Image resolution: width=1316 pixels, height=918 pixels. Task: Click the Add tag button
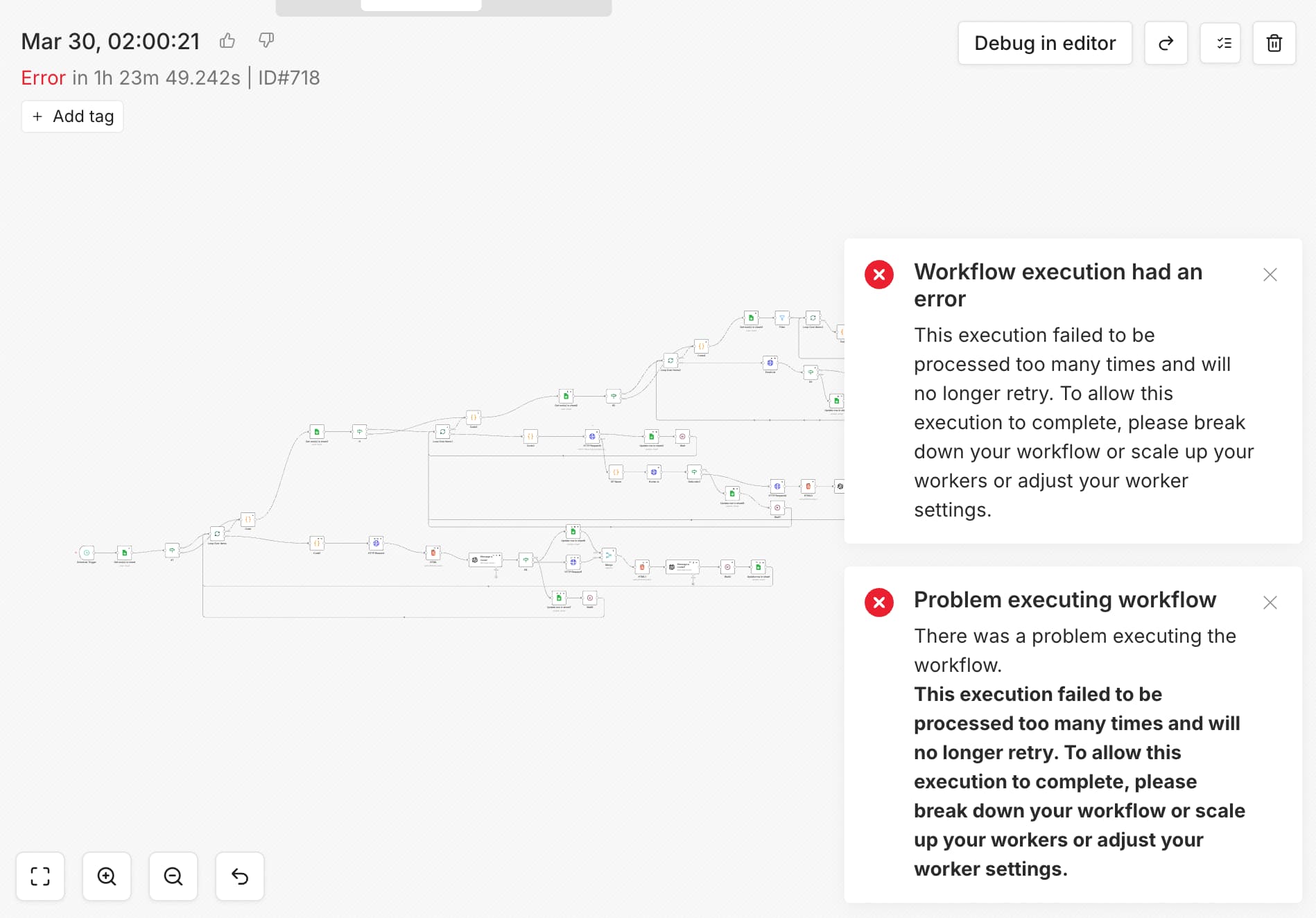(73, 116)
